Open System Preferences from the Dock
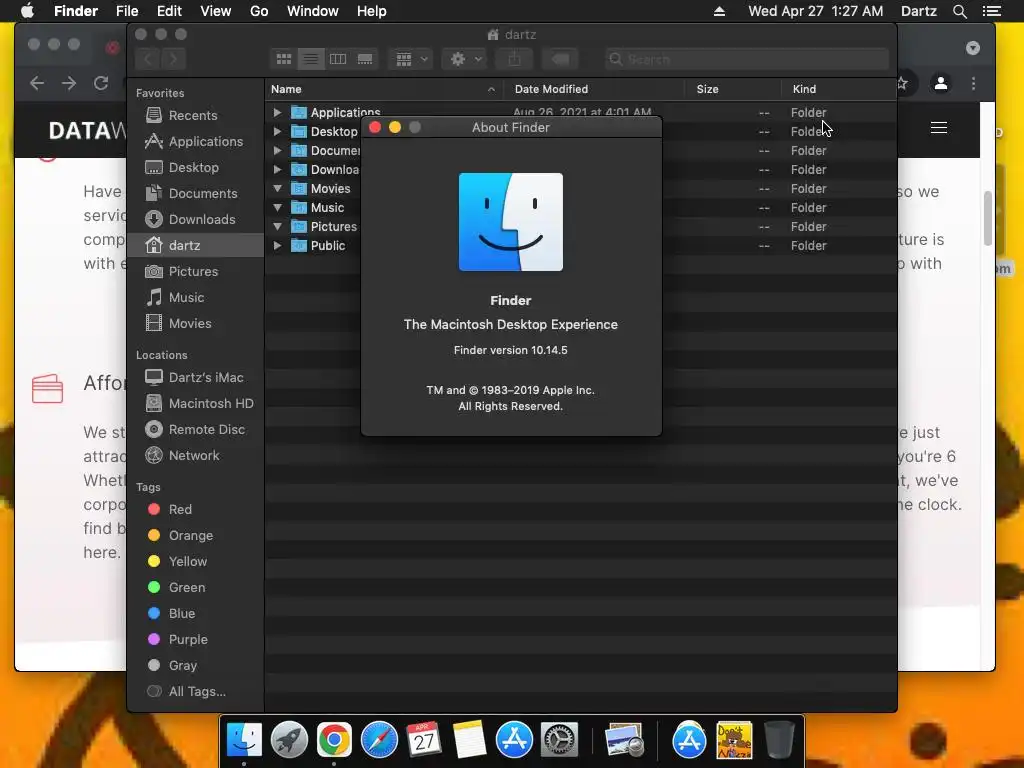Screen dimensions: 1024x768 pyautogui.click(x=559, y=740)
